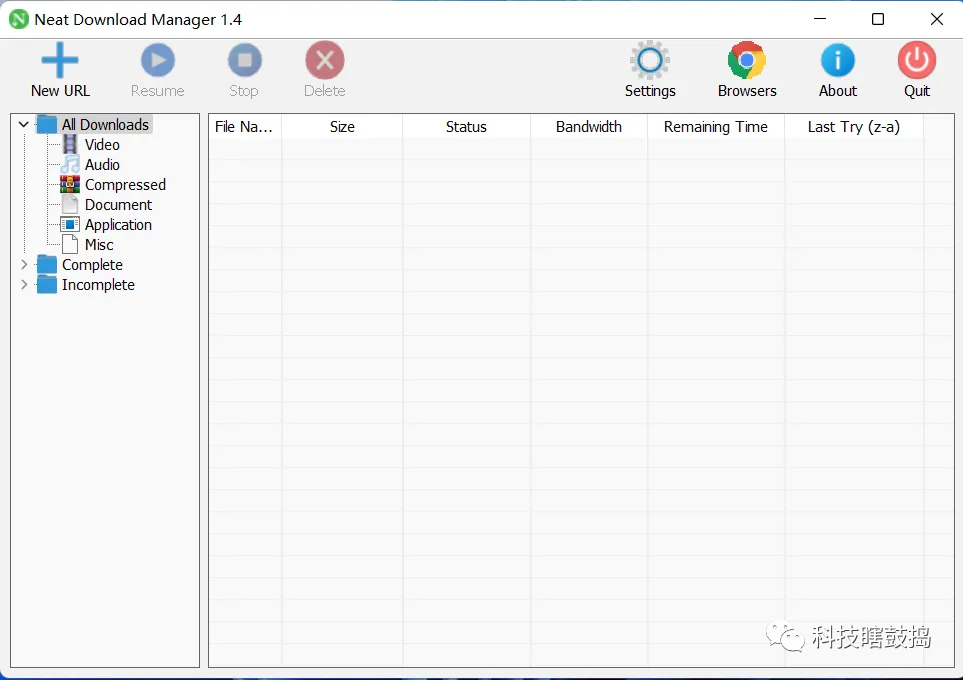Click the Delete red X icon

[x=325, y=60]
